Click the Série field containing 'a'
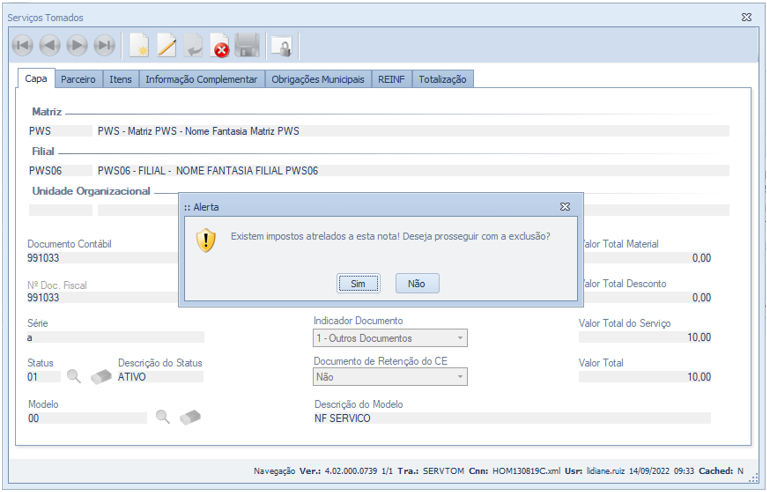767x492 pixels. pyautogui.click(x=115, y=337)
